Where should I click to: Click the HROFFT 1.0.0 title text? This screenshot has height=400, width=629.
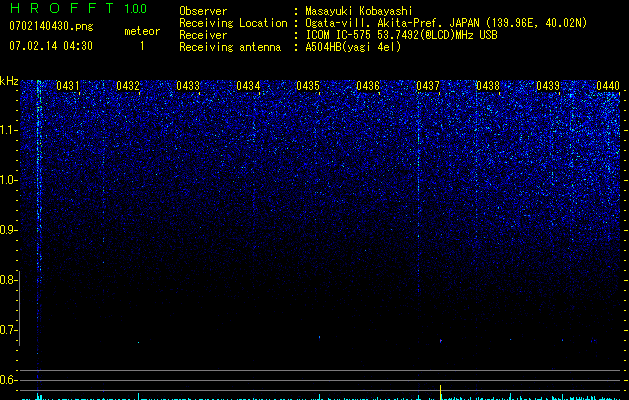point(79,8)
